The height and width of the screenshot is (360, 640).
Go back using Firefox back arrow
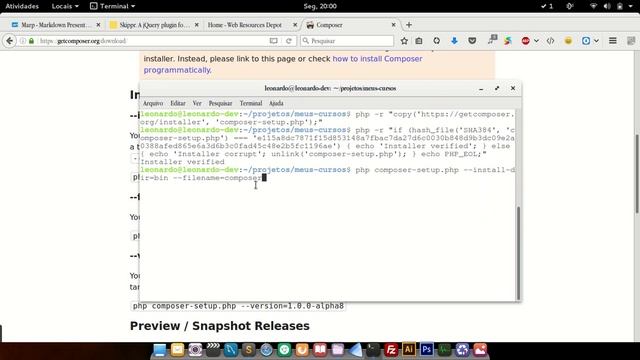coord(9,41)
